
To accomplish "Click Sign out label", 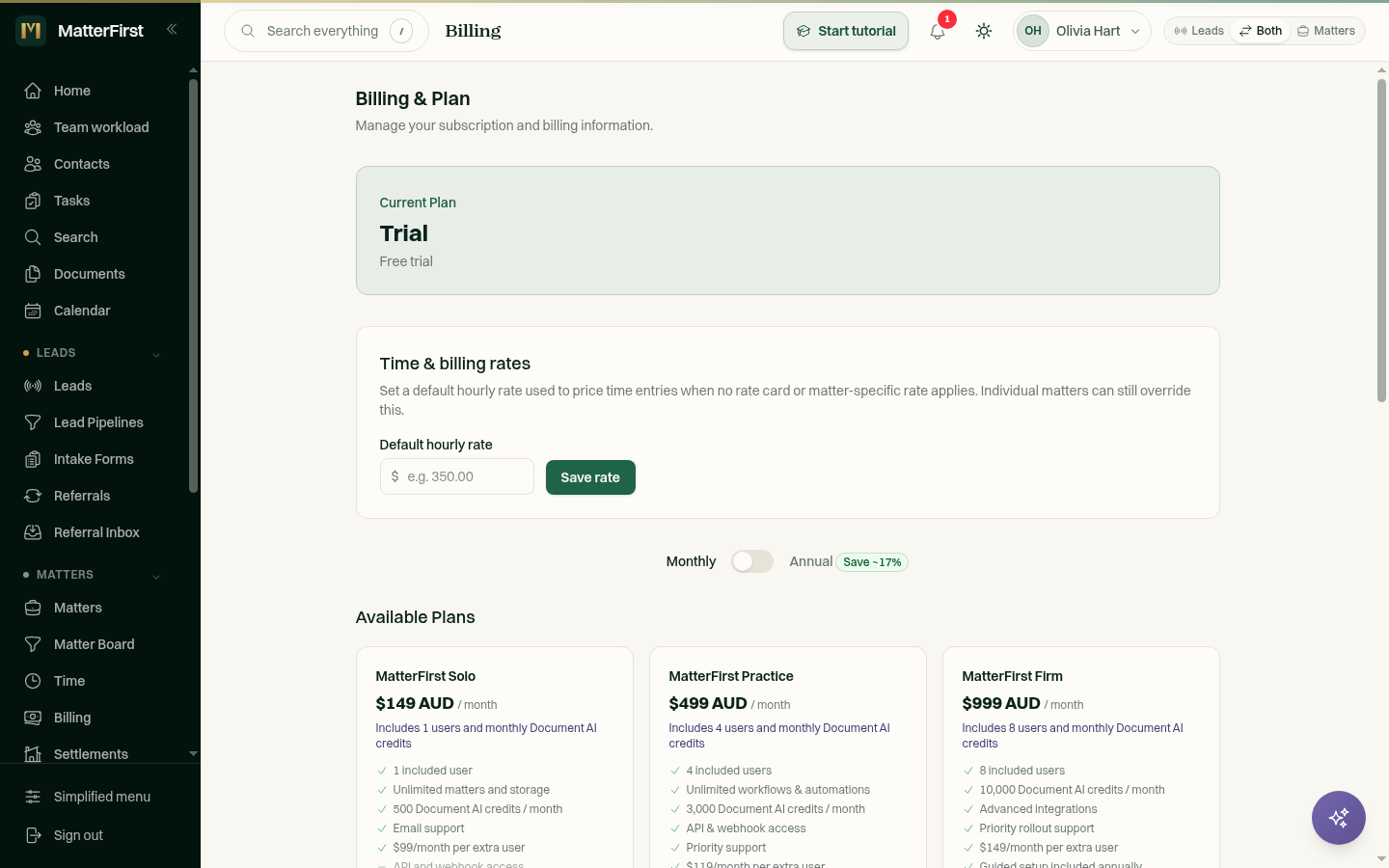I will click(x=78, y=835).
